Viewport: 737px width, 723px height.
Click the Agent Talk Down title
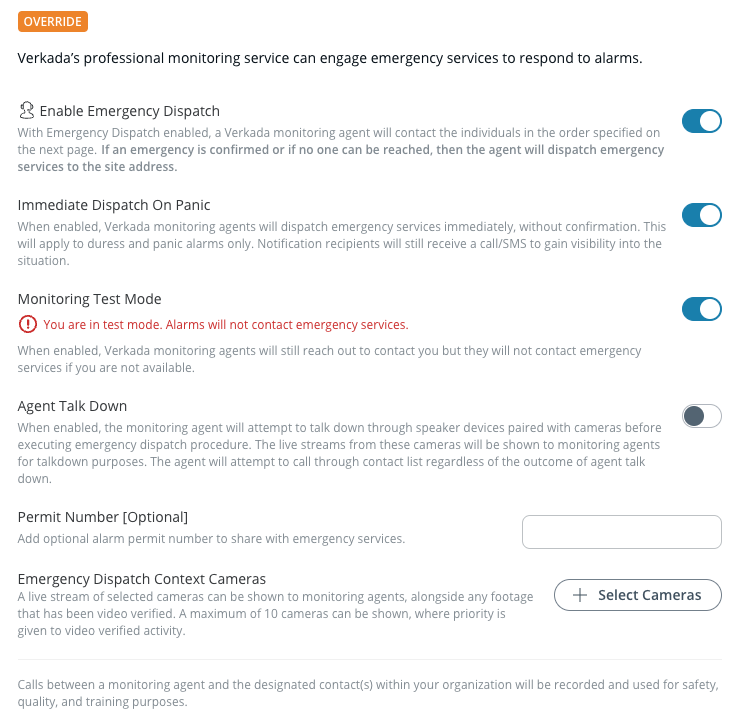click(72, 406)
